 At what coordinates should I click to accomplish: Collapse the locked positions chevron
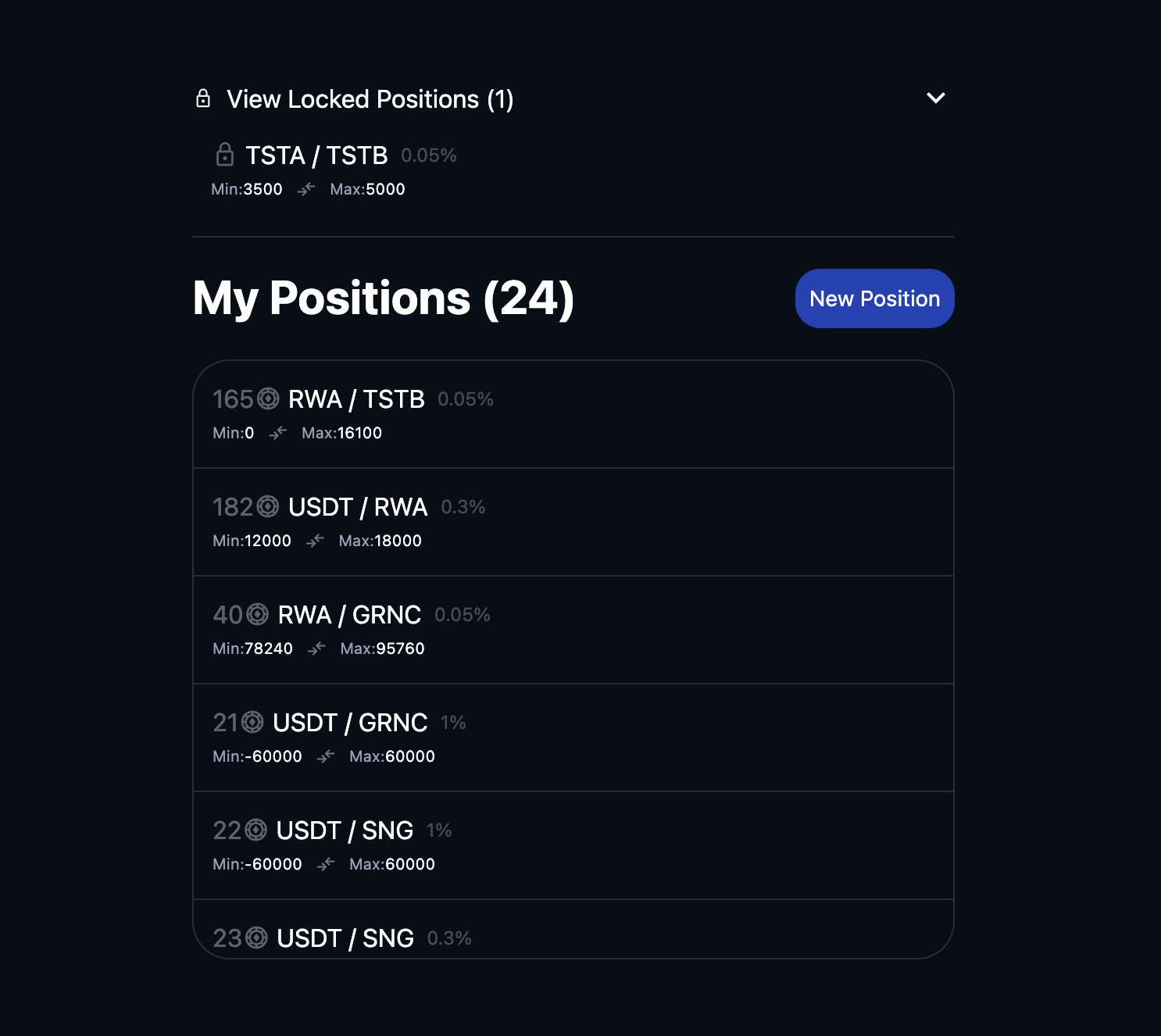[935, 98]
